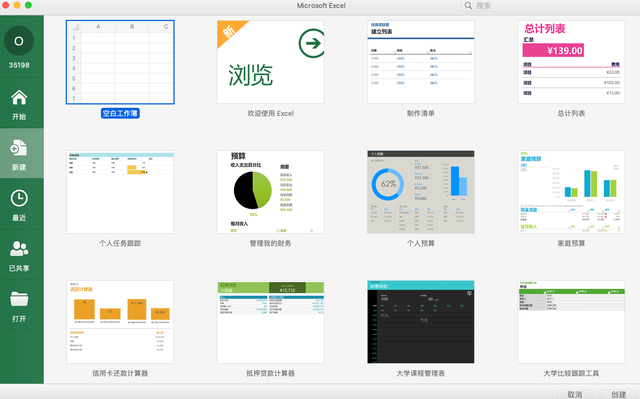Pick the 大学比较跟踪工具 template thumbnail
Image resolution: width=640 pixels, height=399 pixels.
pos(571,322)
